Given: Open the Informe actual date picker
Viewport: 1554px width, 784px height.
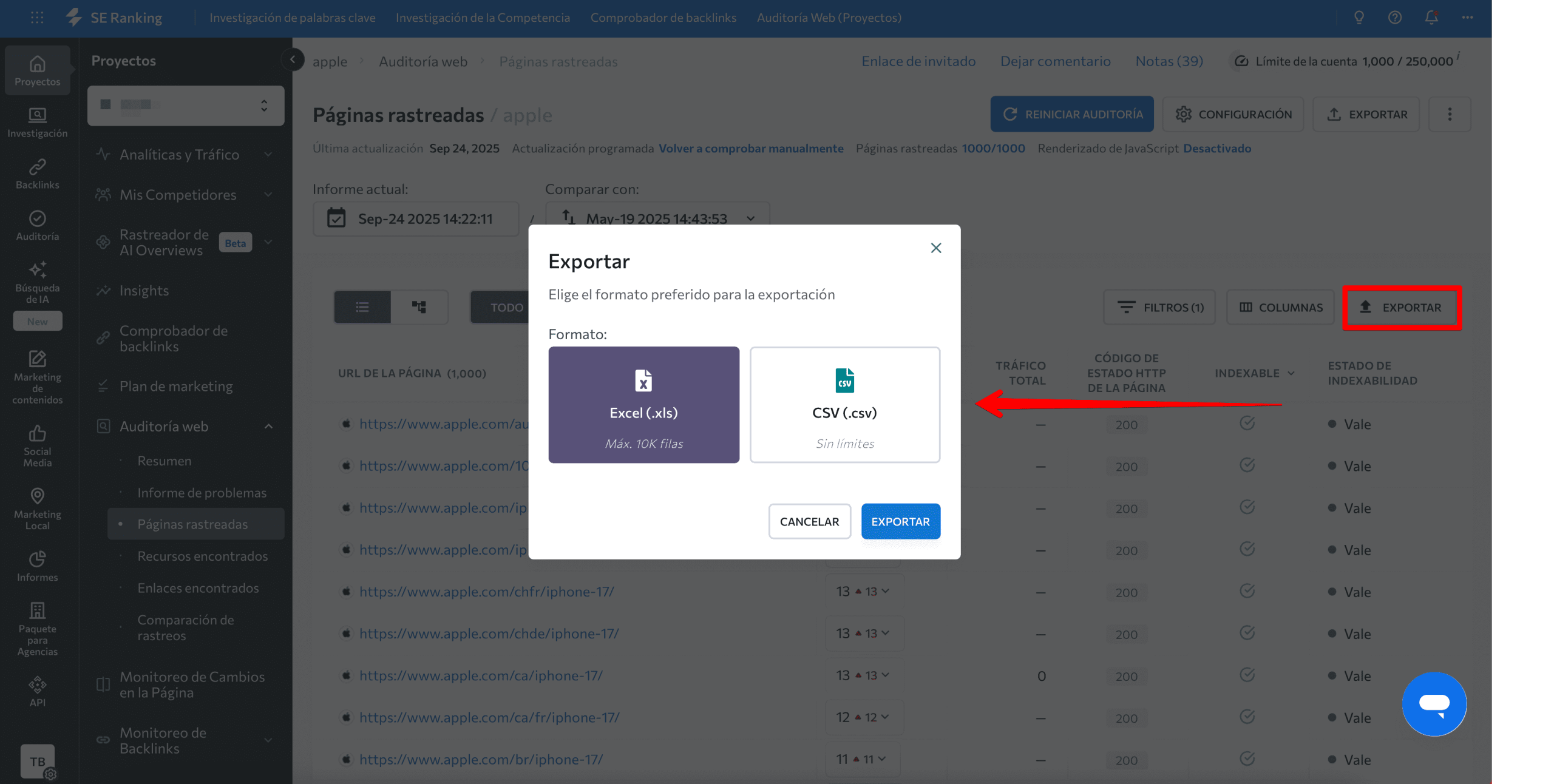Looking at the screenshot, I should [x=416, y=218].
